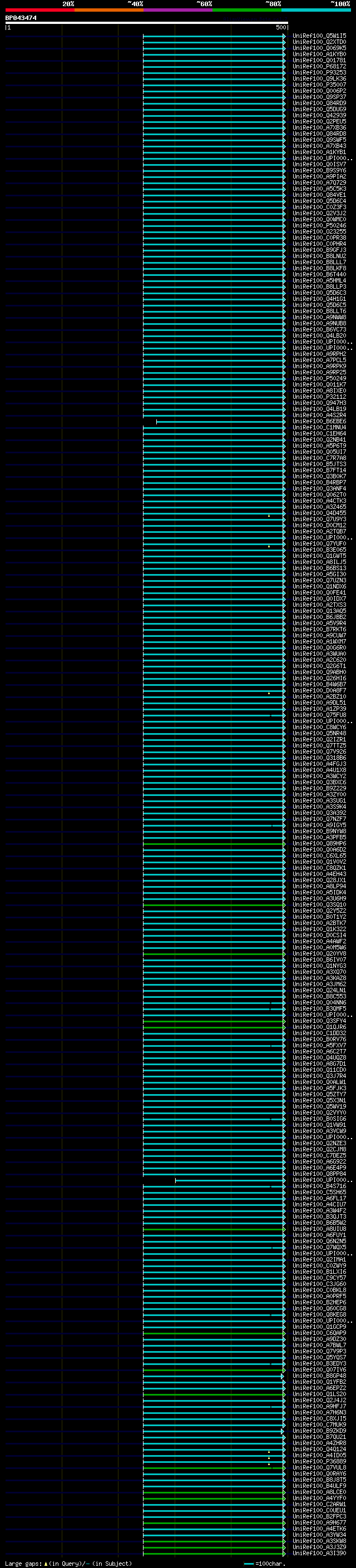Select label UniRef100_Q75FU8
This screenshot has width=356, height=1568.
point(319,715)
